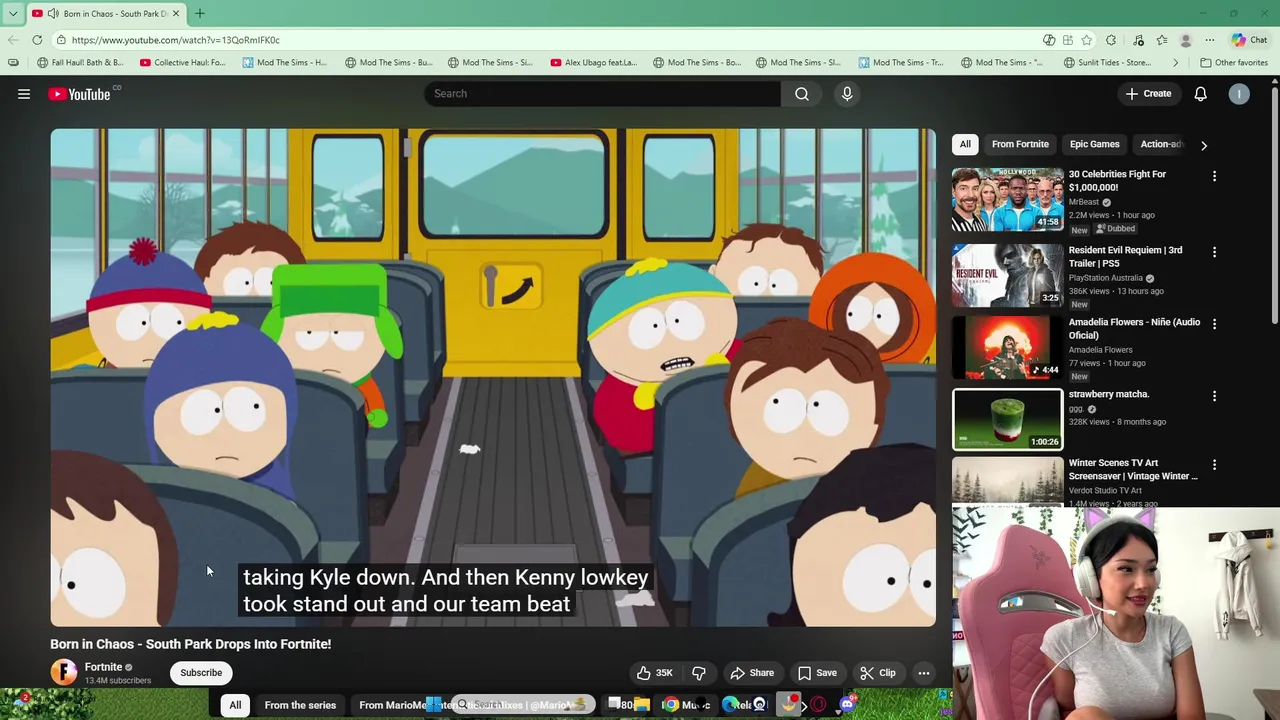This screenshot has width=1280, height=720.
Task: Close the Born in Chaos browser tab
Action: (x=176, y=13)
